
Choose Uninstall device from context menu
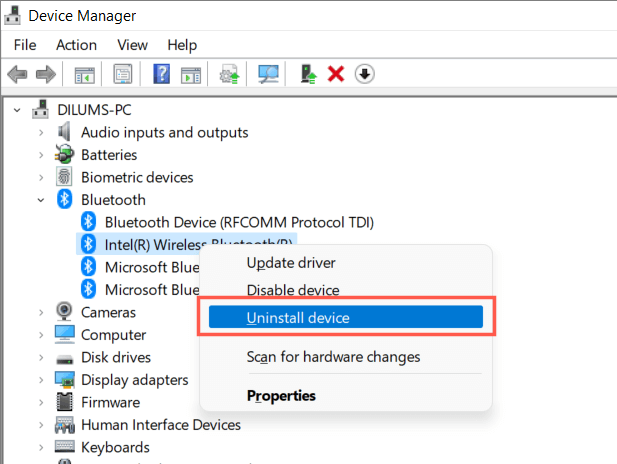(297, 318)
